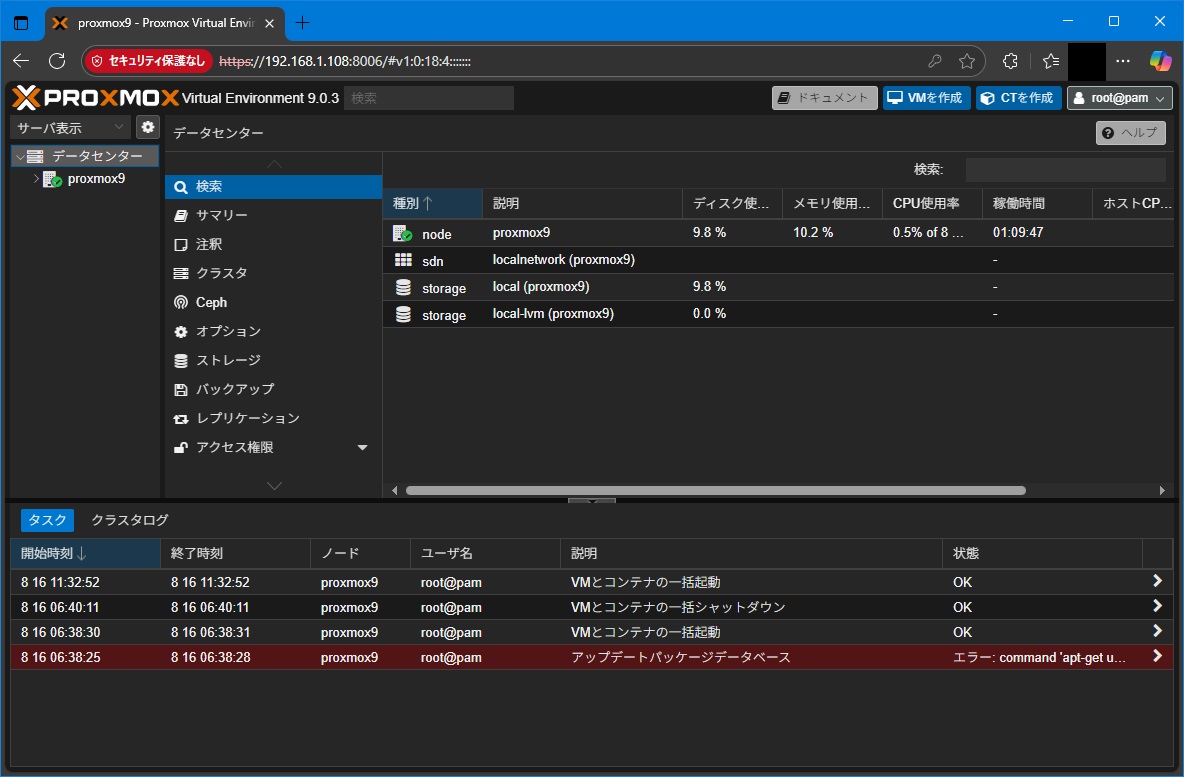Expand the failed update package task details
The height and width of the screenshot is (777, 1184).
[x=1157, y=656]
